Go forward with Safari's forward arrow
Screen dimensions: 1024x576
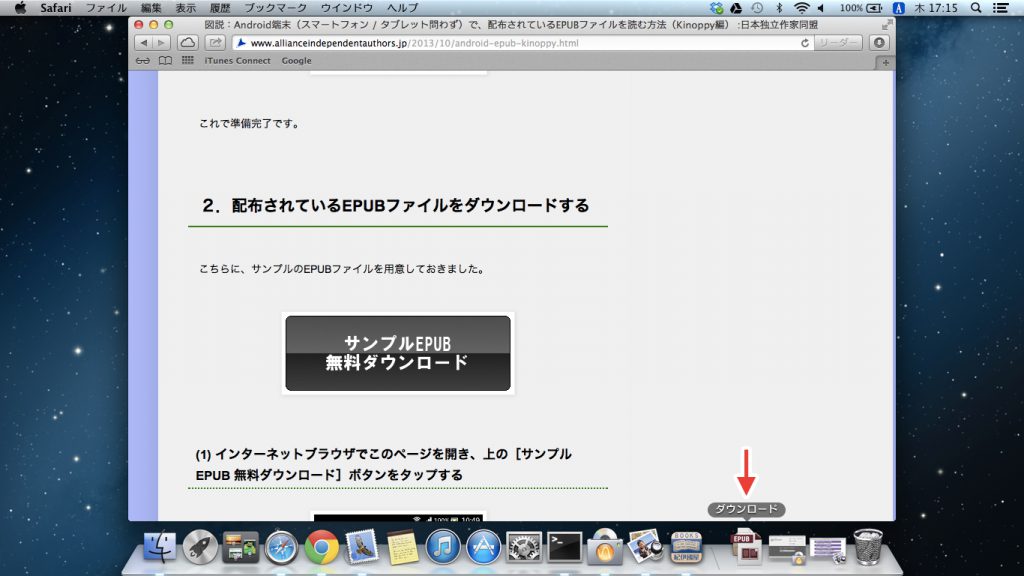point(161,43)
